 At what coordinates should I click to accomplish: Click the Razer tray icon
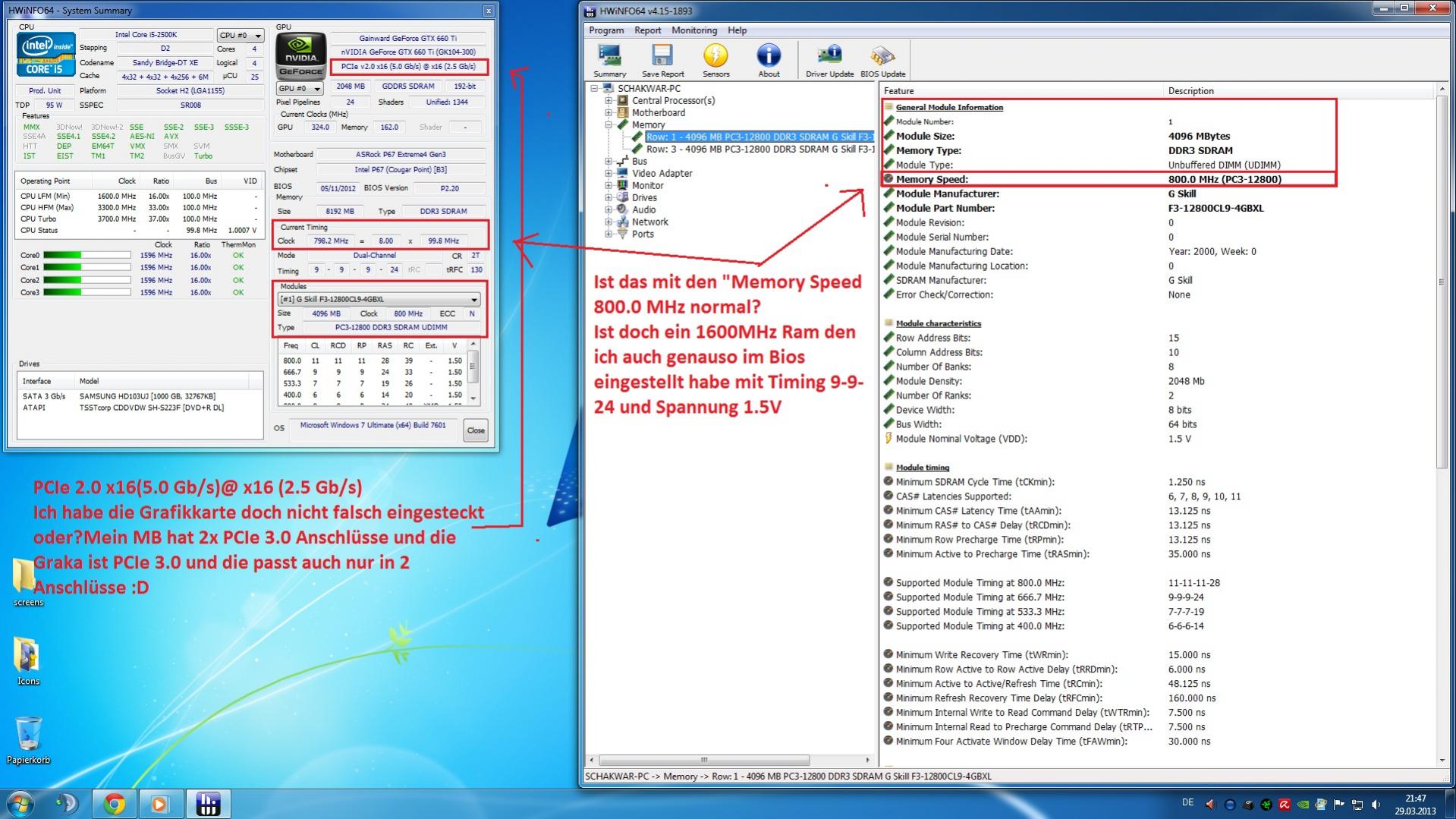pyautogui.click(x=1266, y=805)
